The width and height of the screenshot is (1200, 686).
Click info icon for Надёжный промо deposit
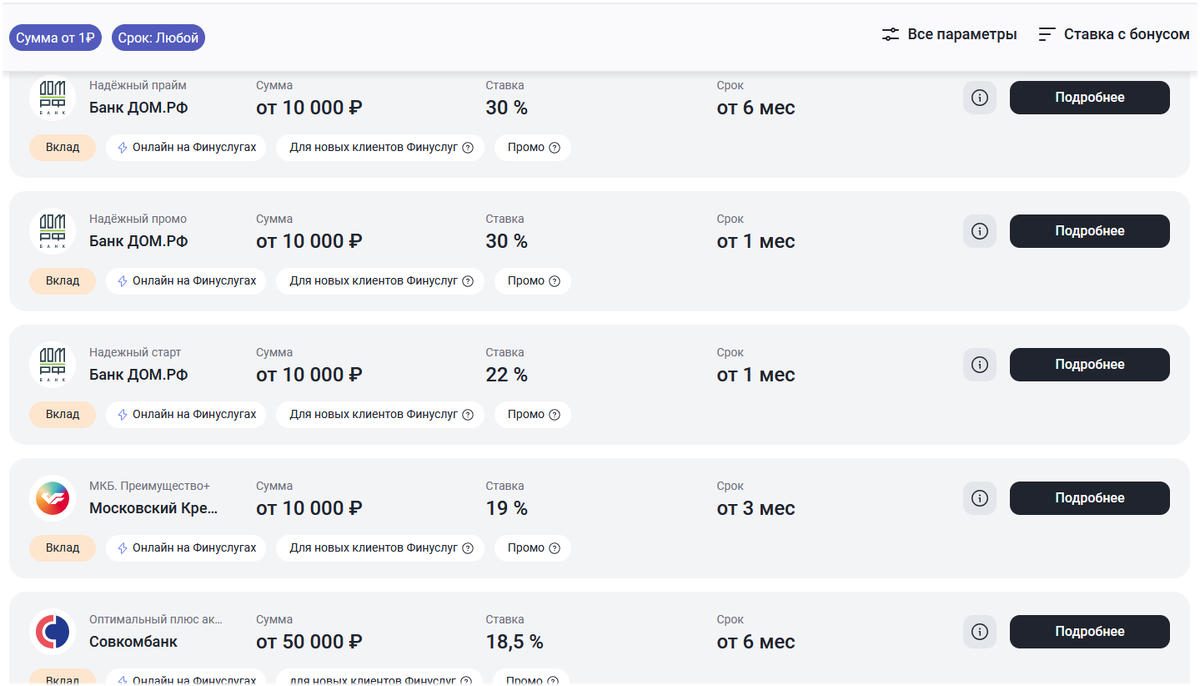pos(980,231)
